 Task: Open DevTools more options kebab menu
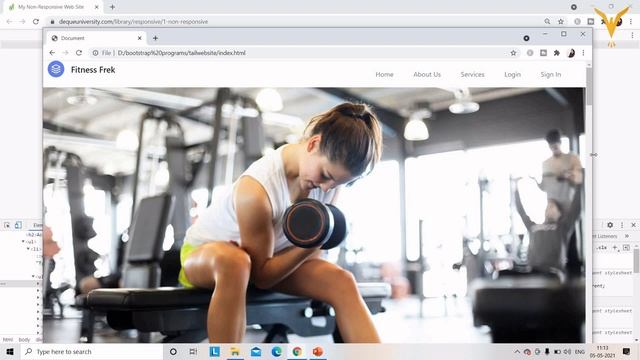click(x=622, y=225)
